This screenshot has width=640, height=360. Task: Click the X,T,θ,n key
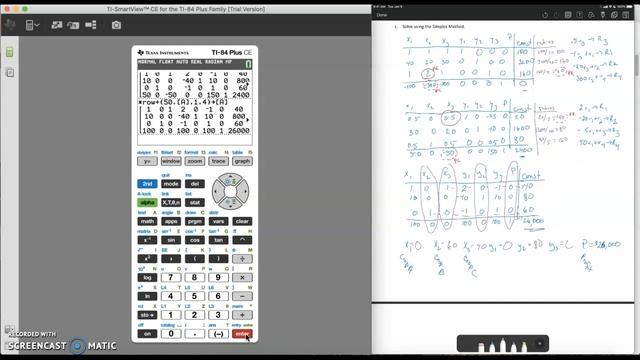coord(171,202)
